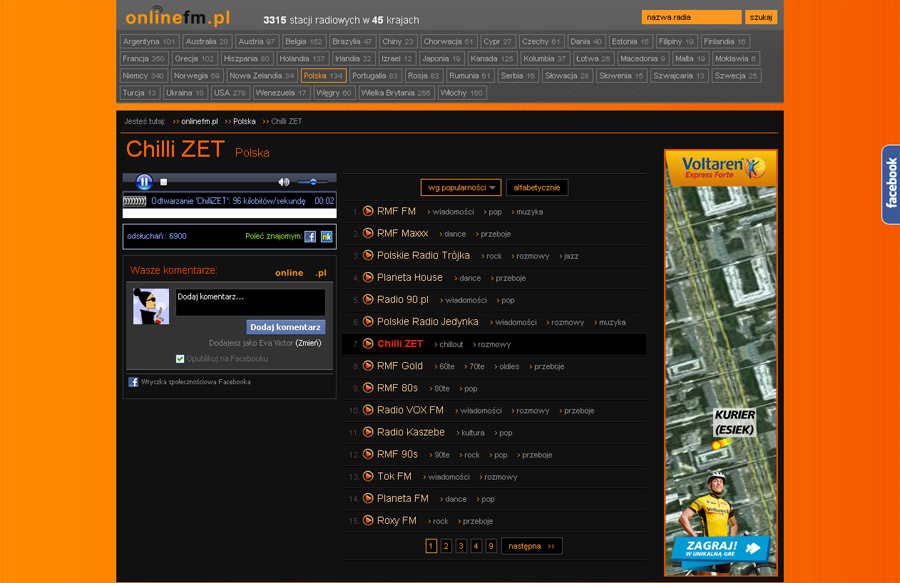
Task: Click the Zmień user link
Action: tap(308, 343)
